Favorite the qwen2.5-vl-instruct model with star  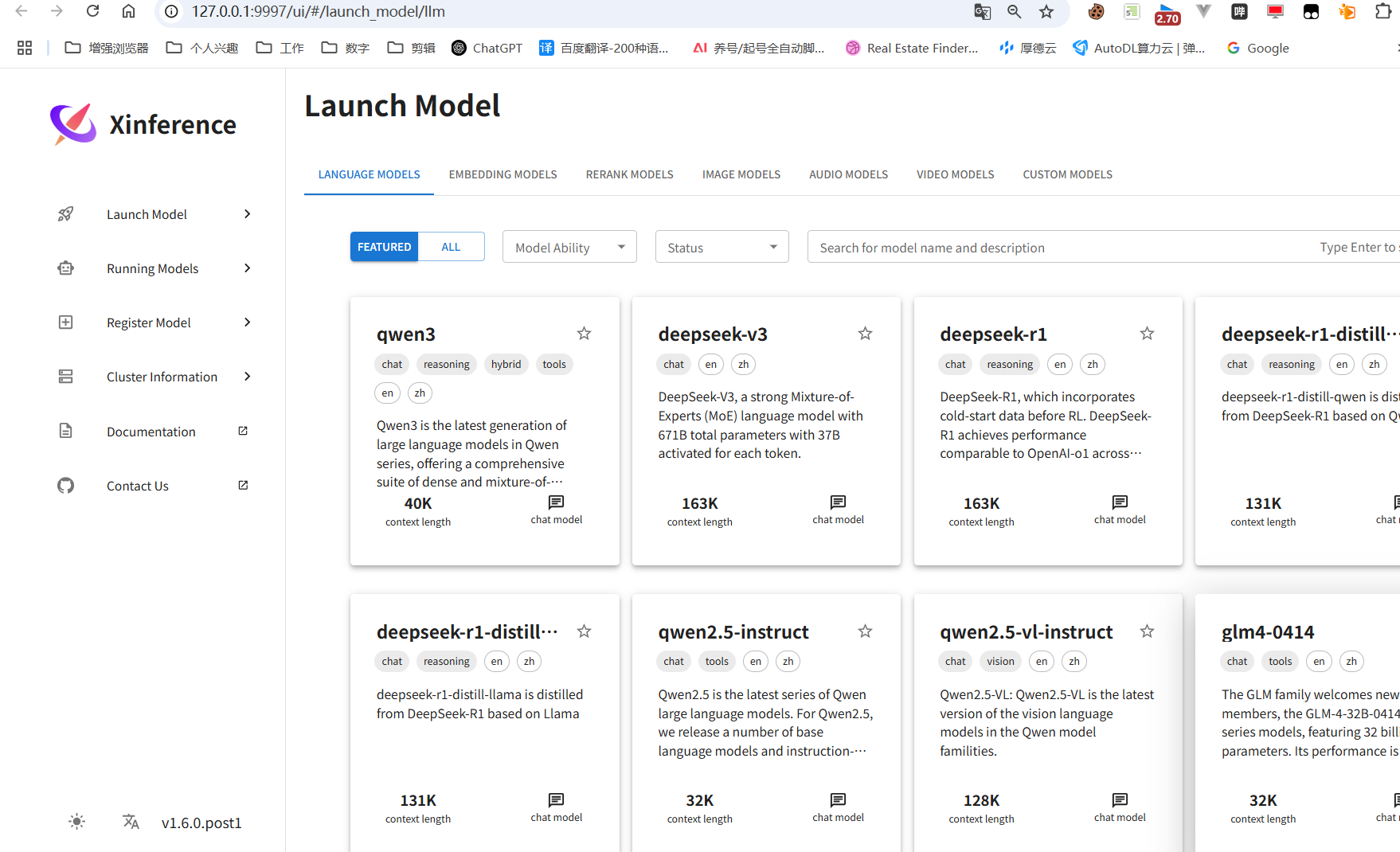tap(1147, 631)
